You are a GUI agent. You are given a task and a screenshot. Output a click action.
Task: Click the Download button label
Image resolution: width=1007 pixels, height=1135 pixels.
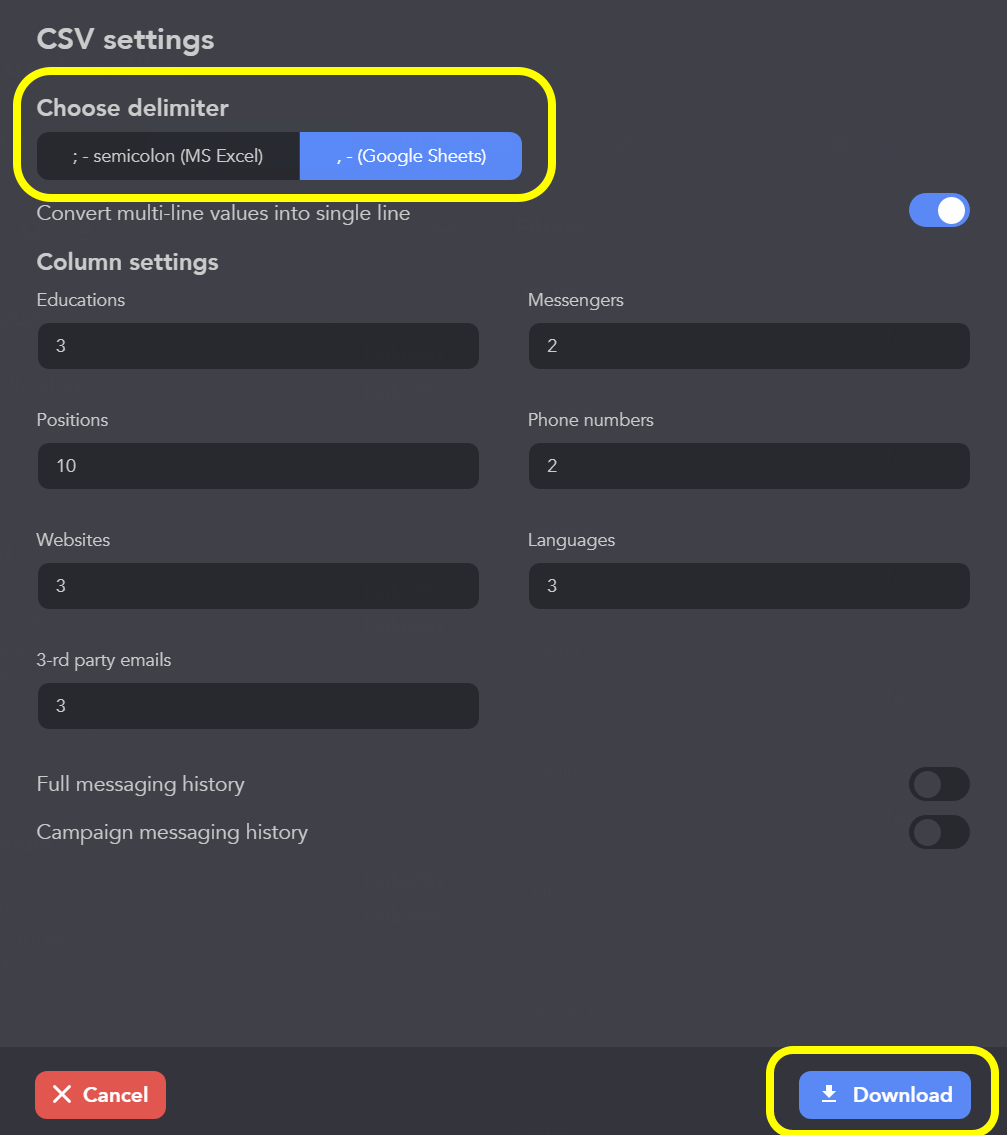pyautogui.click(x=903, y=1094)
